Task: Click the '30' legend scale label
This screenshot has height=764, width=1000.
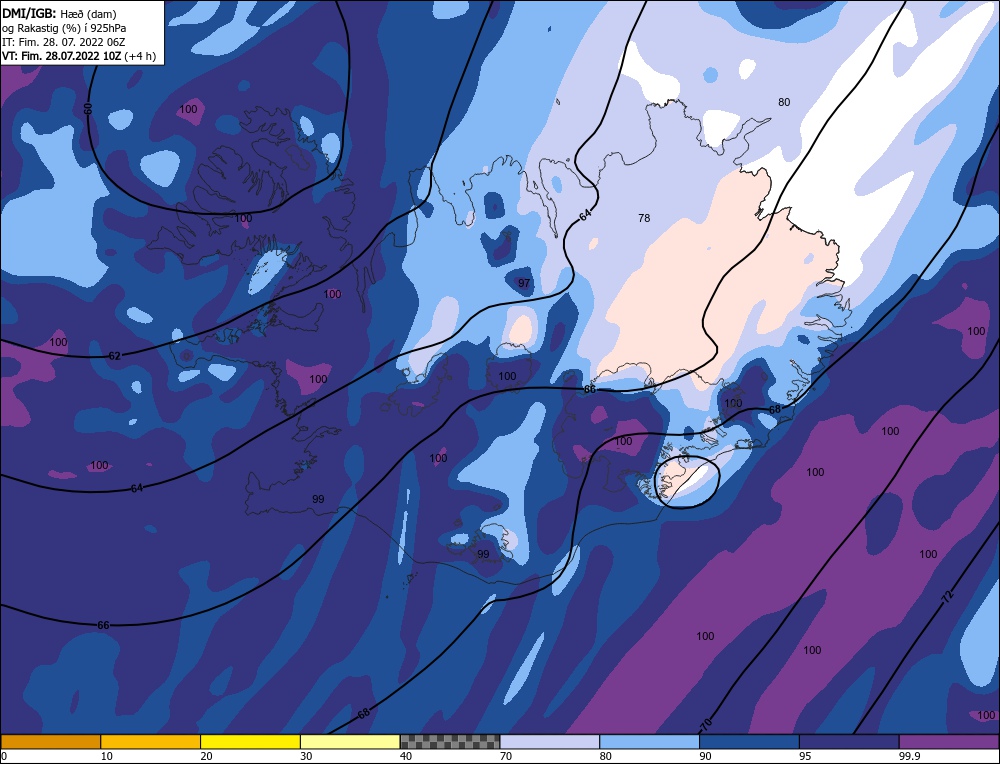Action: [307, 756]
